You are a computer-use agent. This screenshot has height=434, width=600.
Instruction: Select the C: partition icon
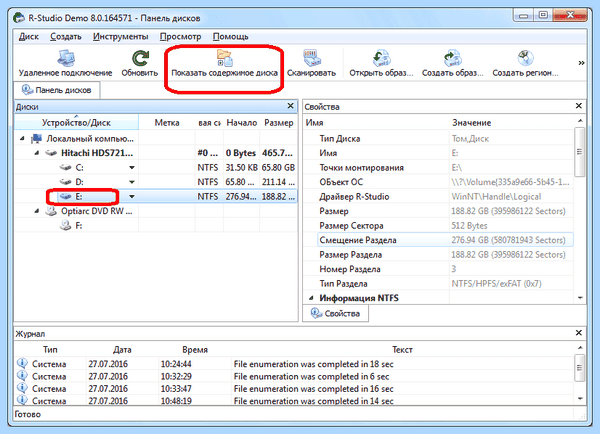pyautogui.click(x=65, y=168)
